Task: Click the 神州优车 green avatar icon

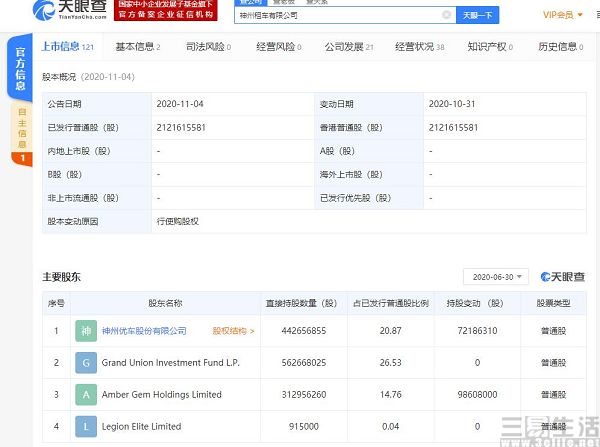Action: [85, 331]
